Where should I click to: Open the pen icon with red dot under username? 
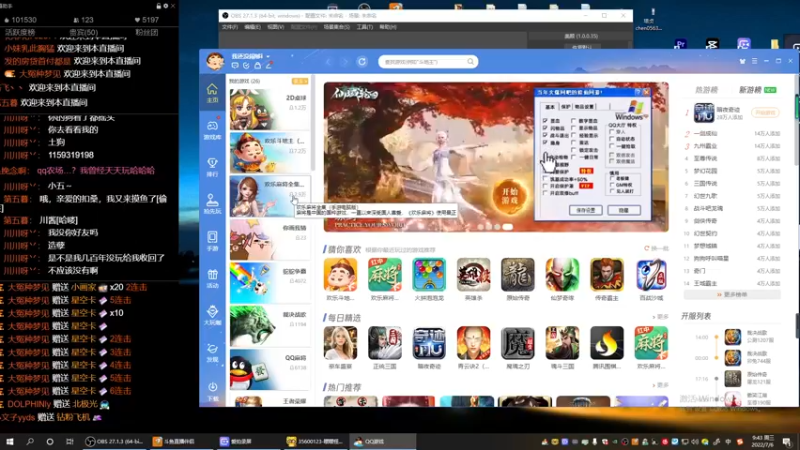click(x=269, y=65)
